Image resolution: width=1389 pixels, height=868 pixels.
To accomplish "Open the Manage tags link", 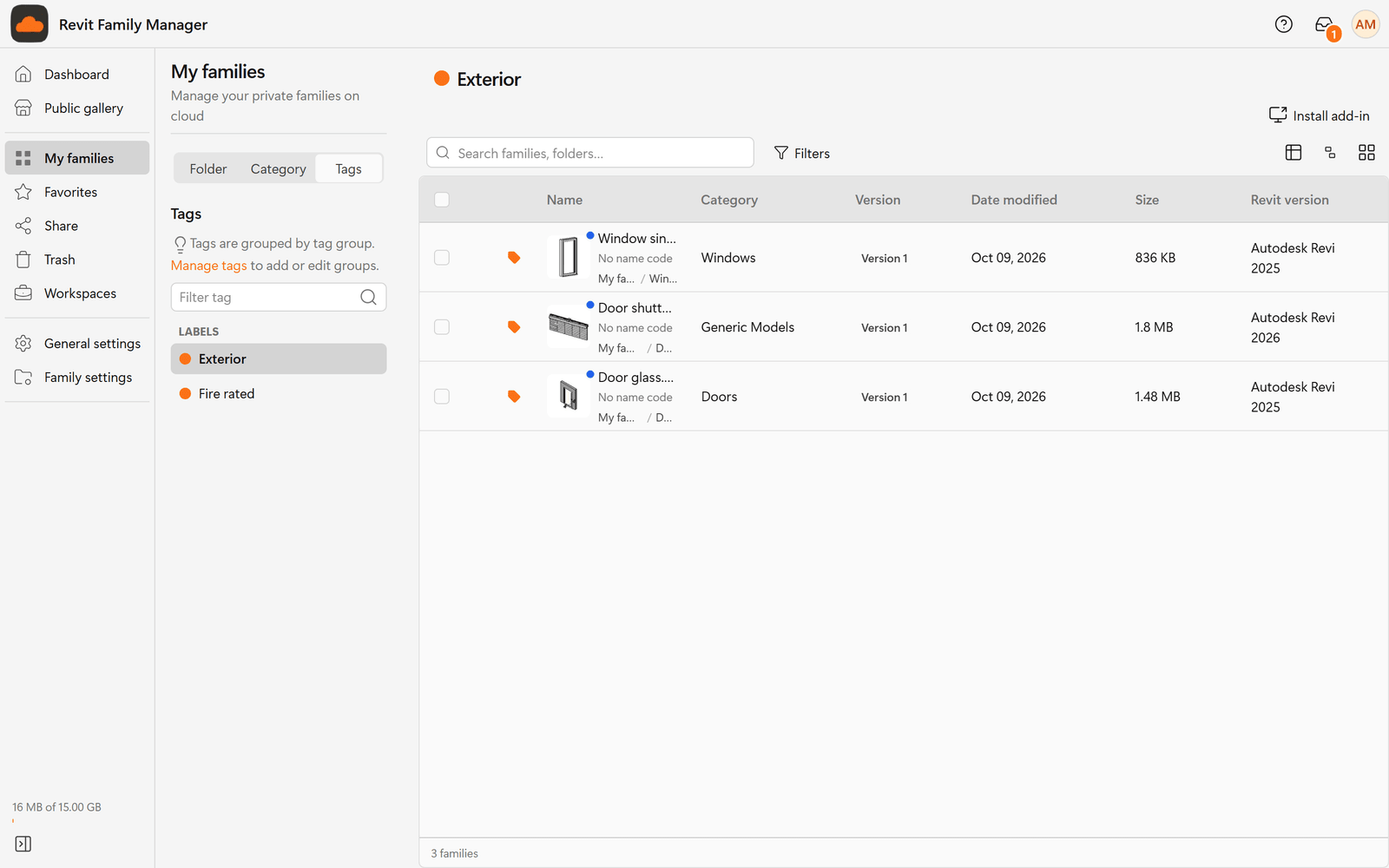I will [x=208, y=266].
